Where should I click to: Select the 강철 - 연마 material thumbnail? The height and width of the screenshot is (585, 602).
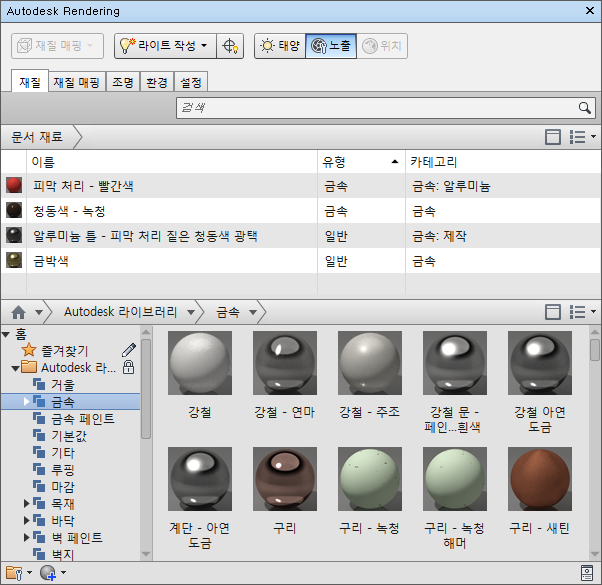click(x=285, y=363)
